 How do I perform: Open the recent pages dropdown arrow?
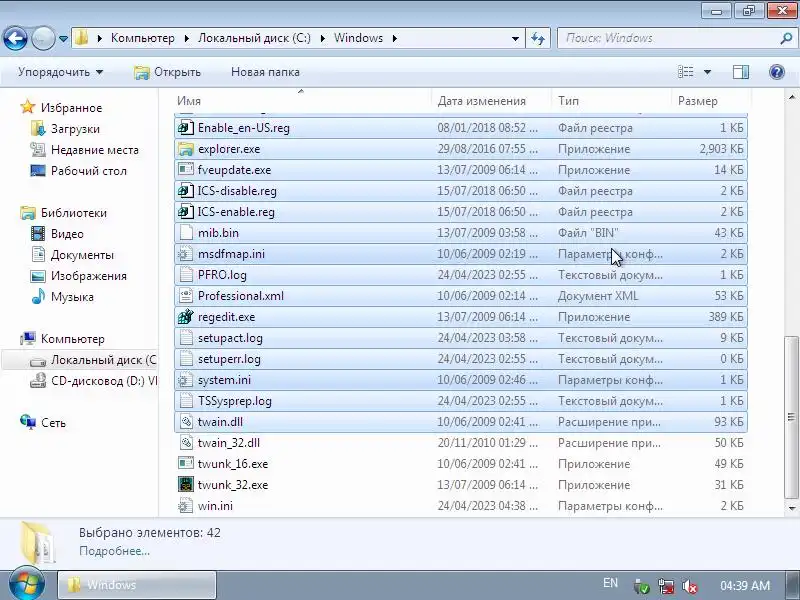(x=63, y=39)
